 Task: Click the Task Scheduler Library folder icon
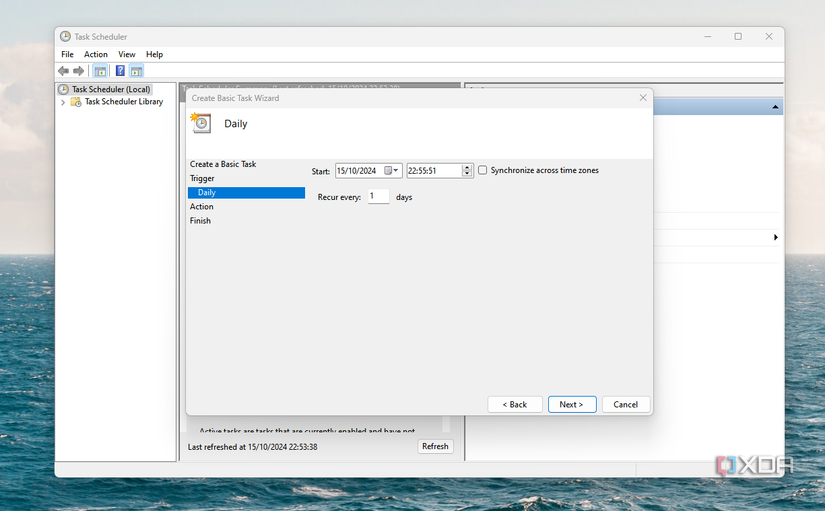[x=76, y=102]
